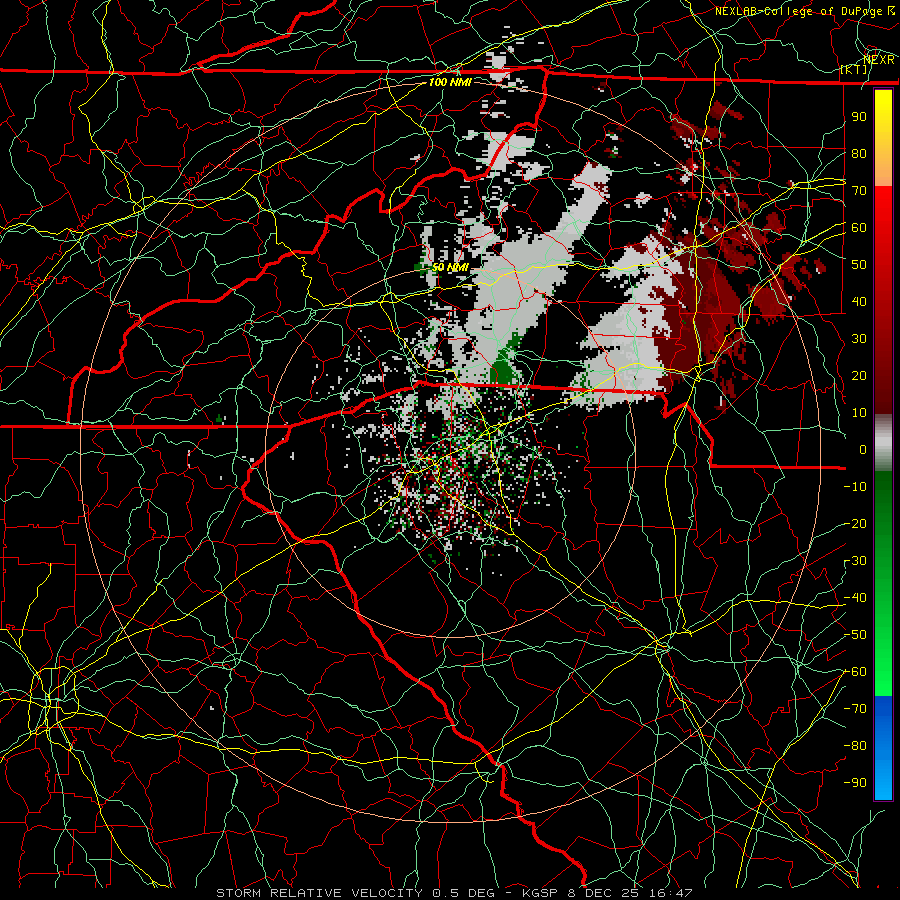Viewport: 900px width, 900px height.
Task: Select the negative 90 knot scale label
Action: (855, 783)
